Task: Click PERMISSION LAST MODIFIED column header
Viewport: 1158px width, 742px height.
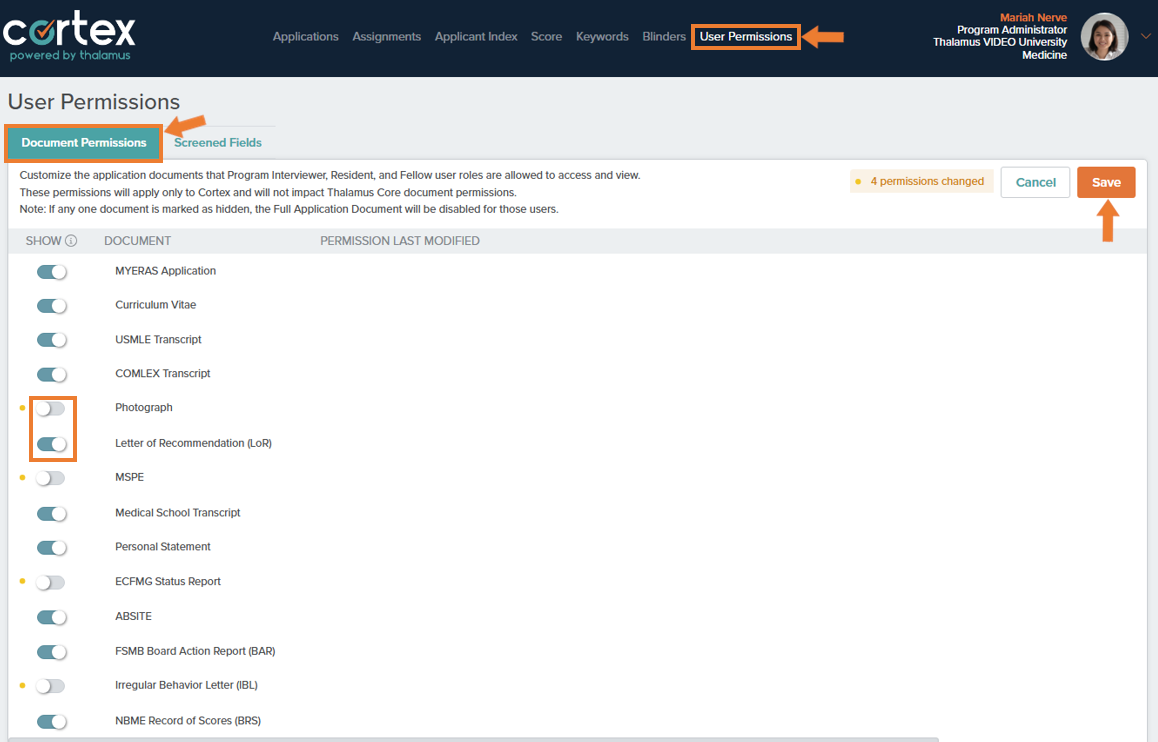Action: point(400,241)
